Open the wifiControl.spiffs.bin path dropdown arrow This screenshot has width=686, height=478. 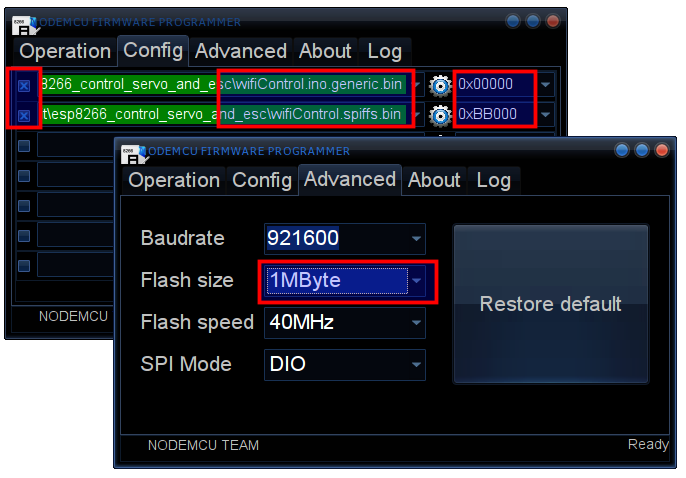tap(417, 115)
